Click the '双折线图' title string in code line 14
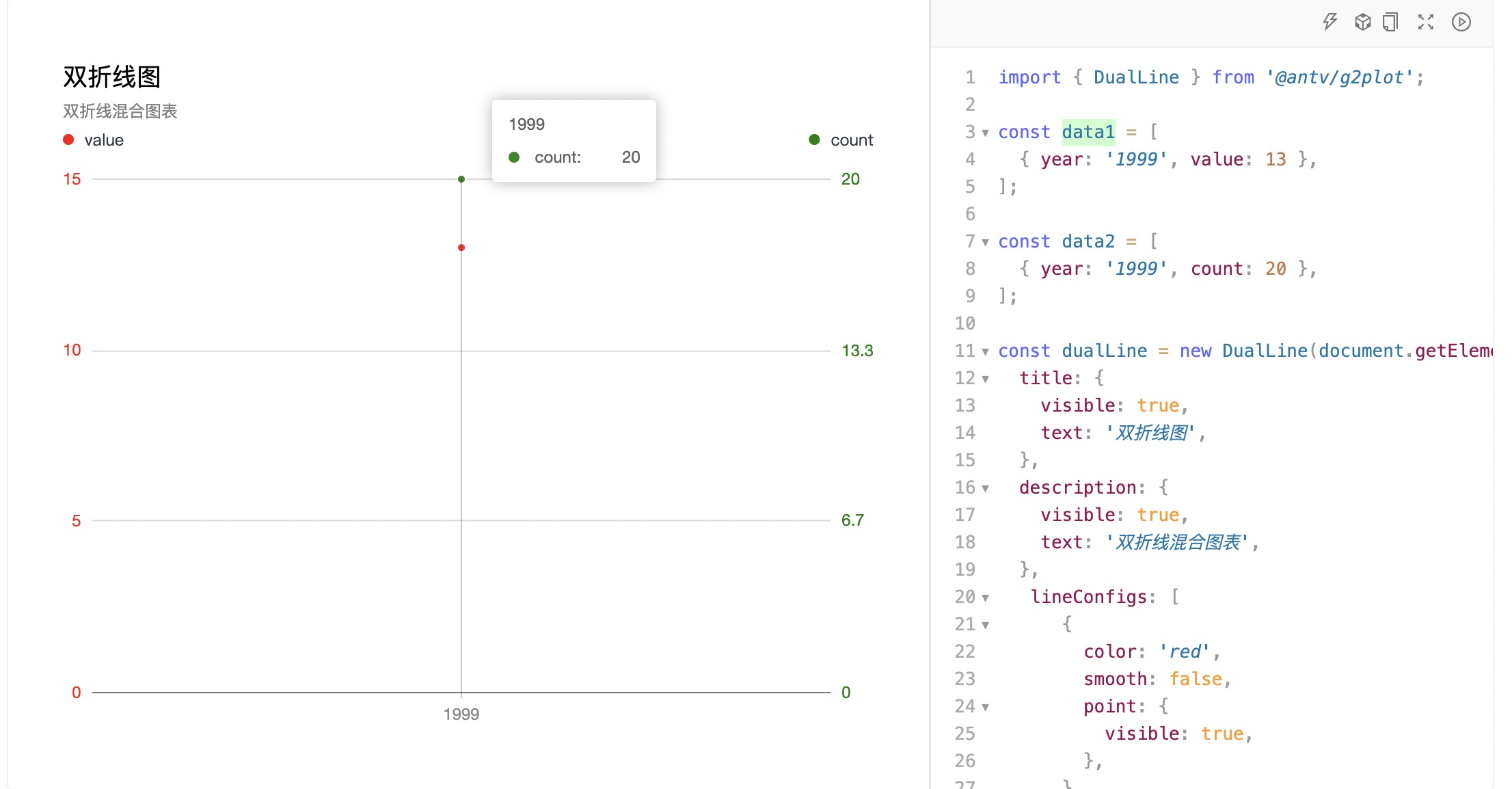Screen dimensions: 1512x789 pyautogui.click(x=1152, y=433)
